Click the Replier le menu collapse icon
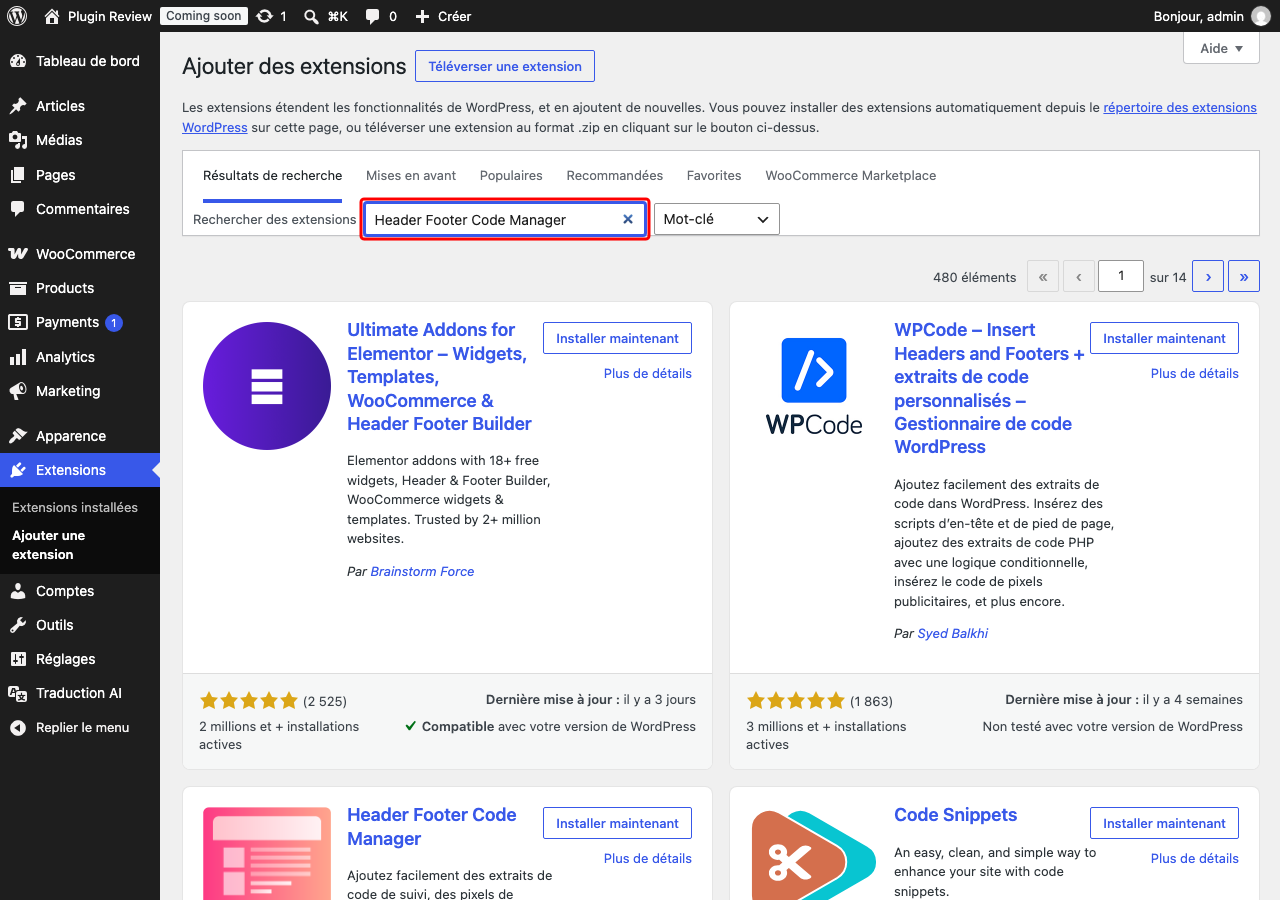This screenshot has height=900, width=1280. point(18,727)
